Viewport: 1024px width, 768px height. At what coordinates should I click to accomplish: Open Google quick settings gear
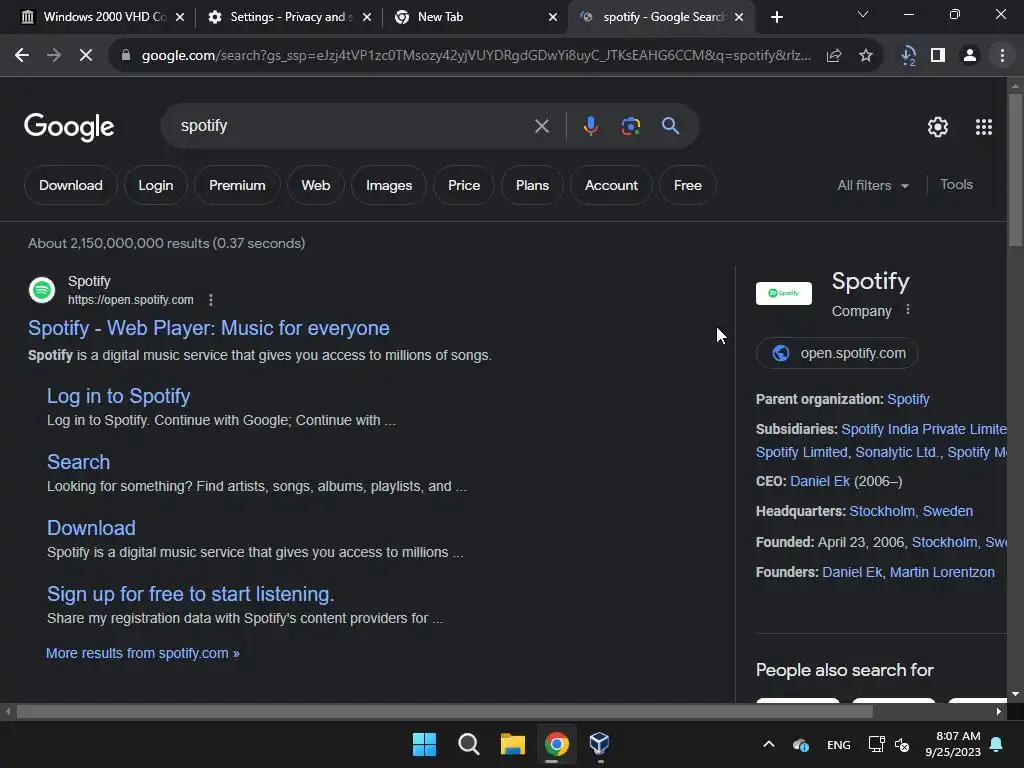(x=938, y=127)
